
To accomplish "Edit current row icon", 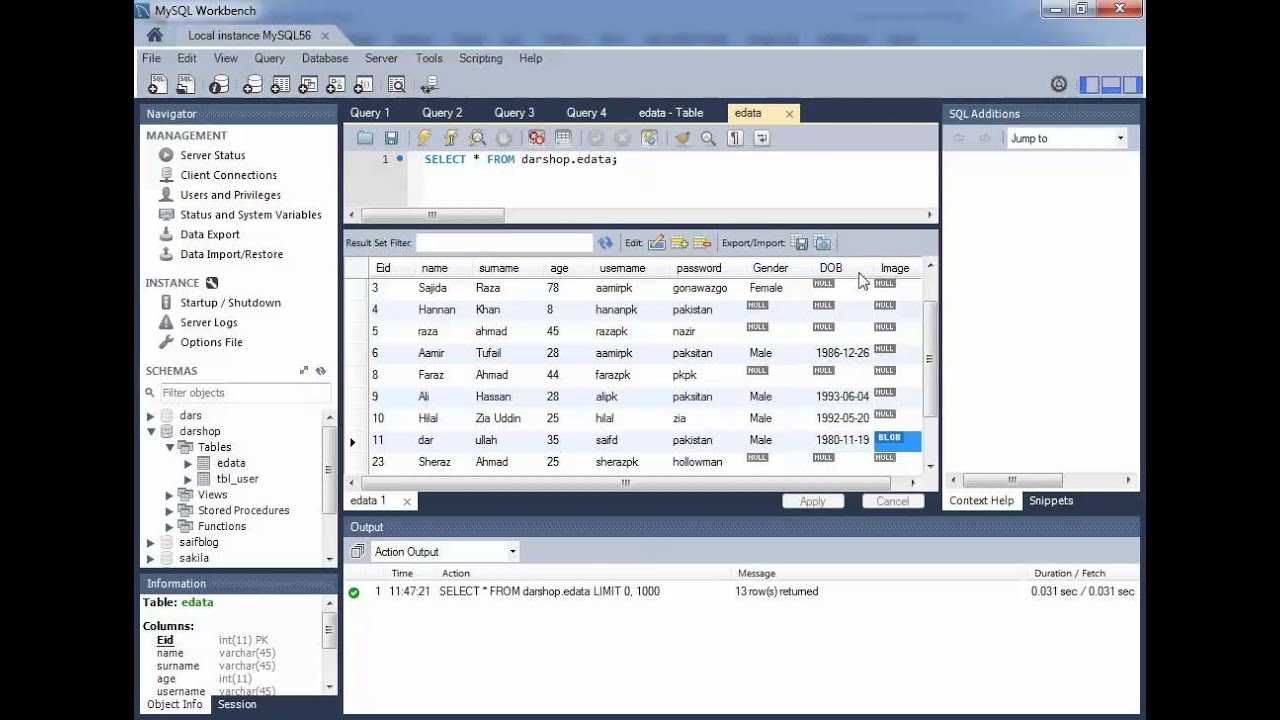I will (656, 242).
